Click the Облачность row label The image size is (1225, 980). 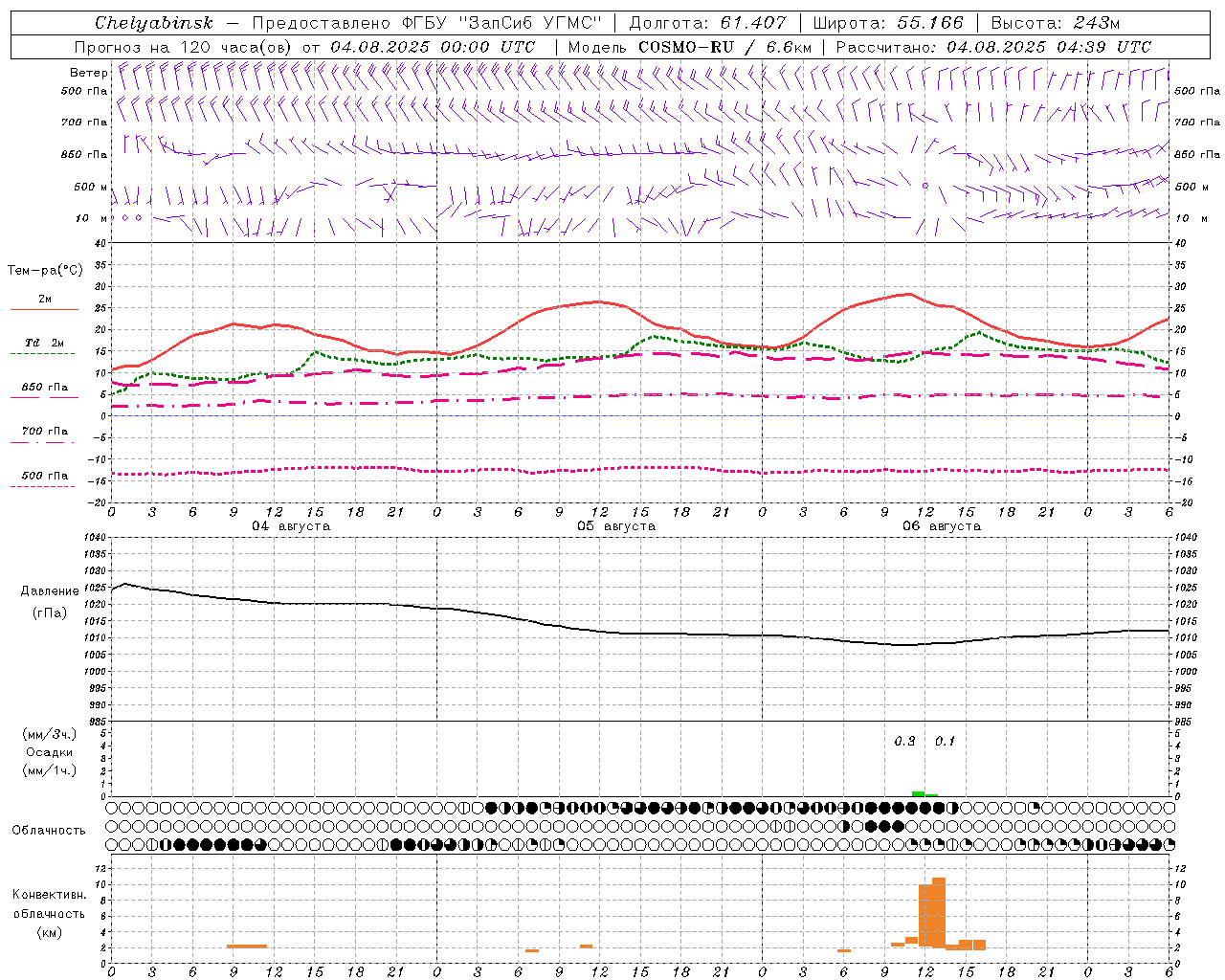(49, 830)
